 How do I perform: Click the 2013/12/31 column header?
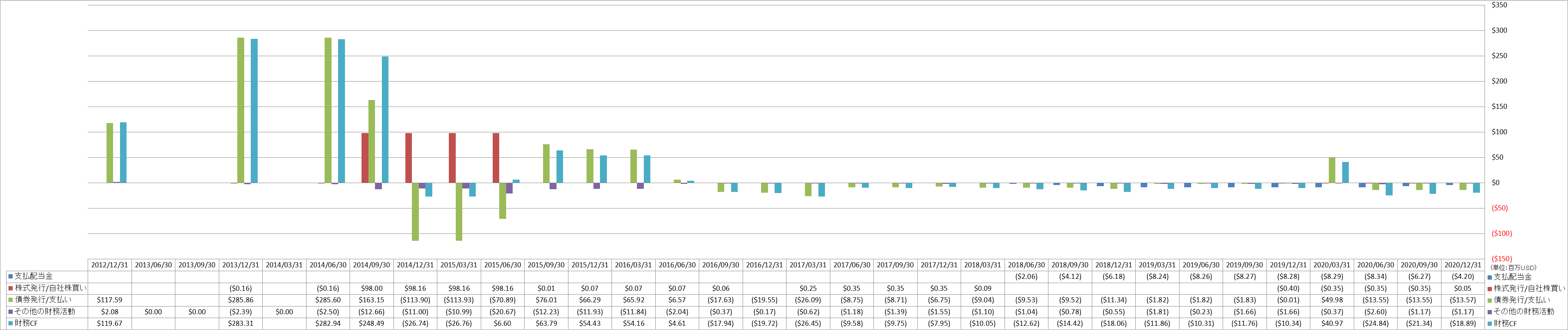(240, 265)
